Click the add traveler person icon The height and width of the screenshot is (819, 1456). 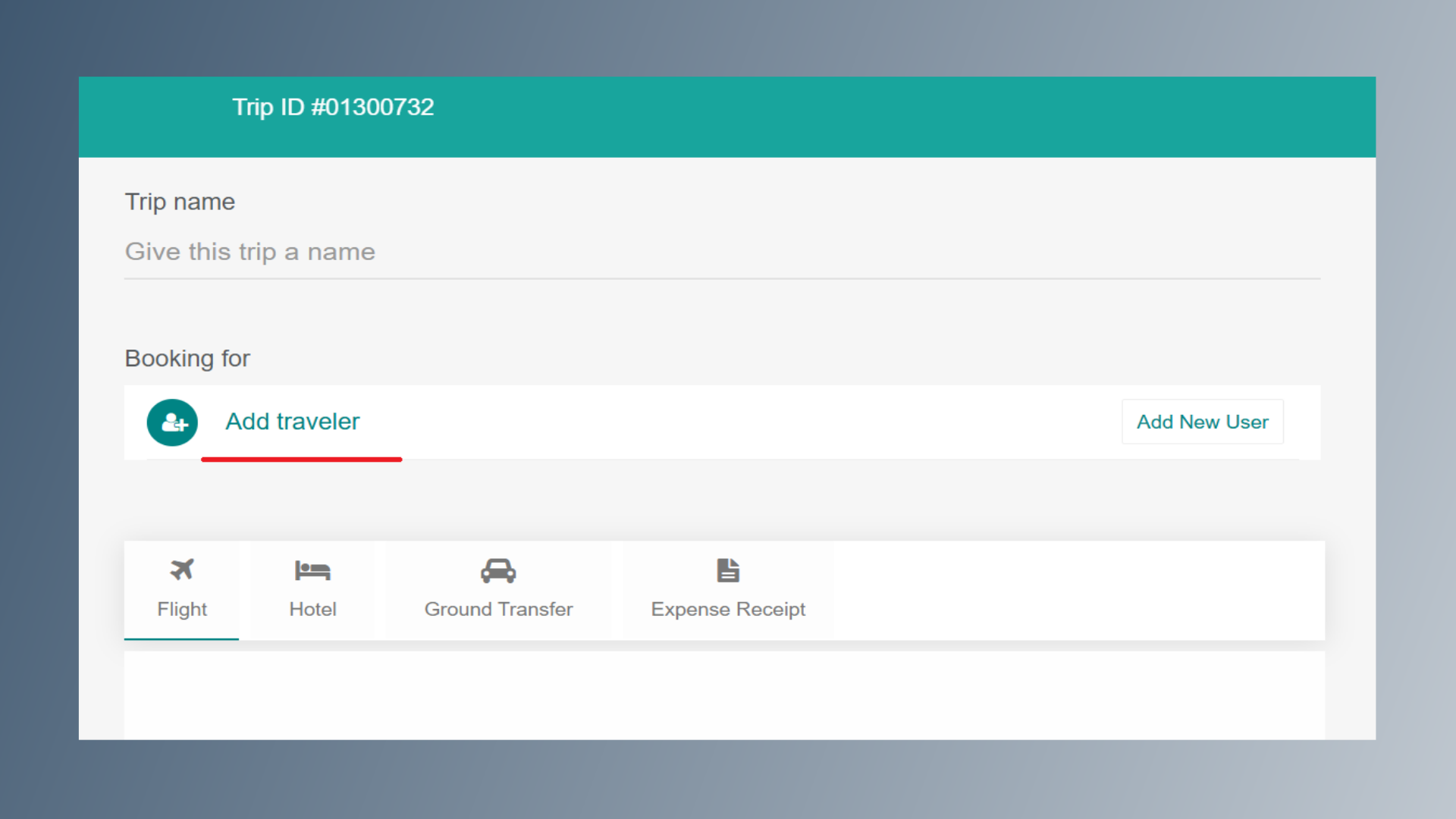coord(172,422)
